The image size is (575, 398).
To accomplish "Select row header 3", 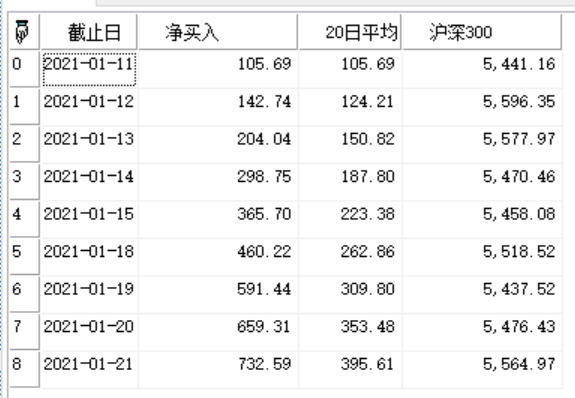I will click(x=24, y=182).
